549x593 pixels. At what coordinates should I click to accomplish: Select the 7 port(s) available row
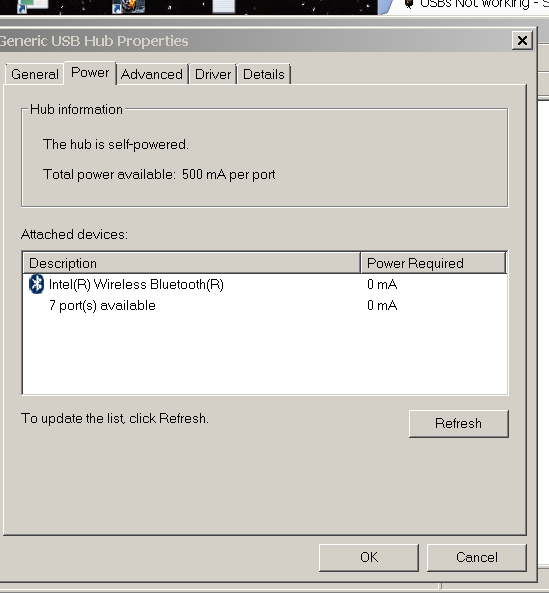coord(265,305)
